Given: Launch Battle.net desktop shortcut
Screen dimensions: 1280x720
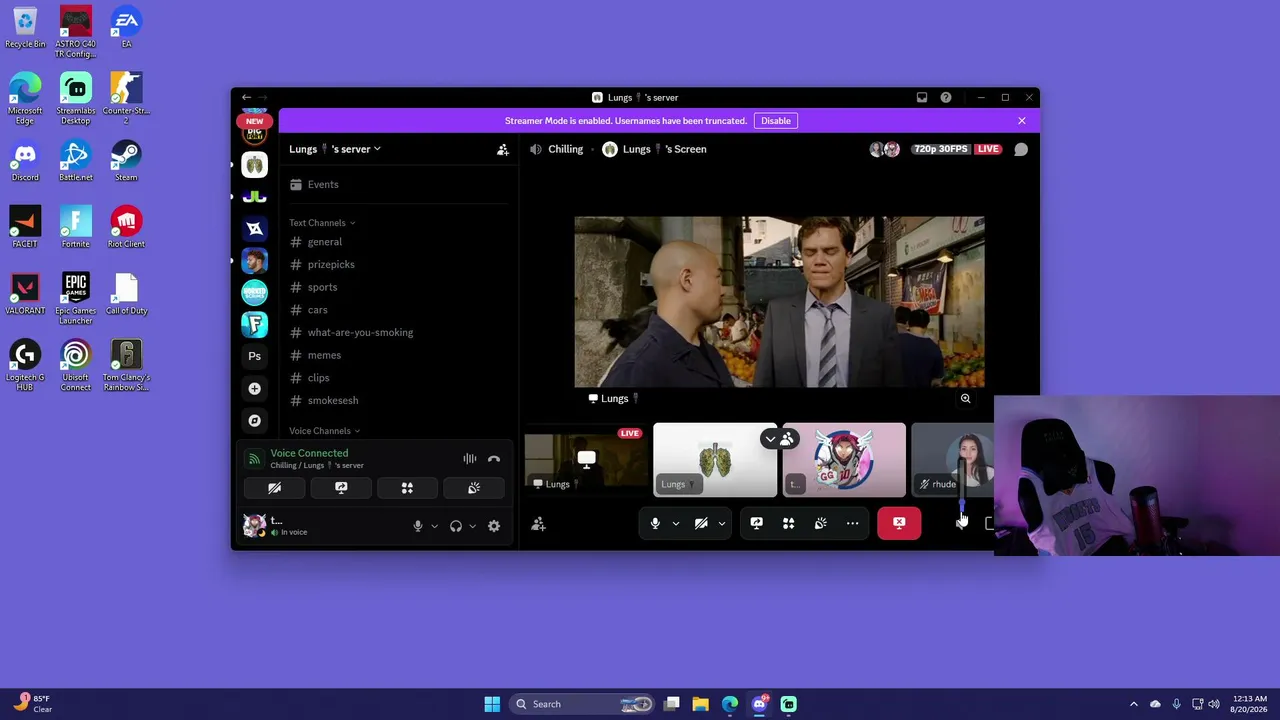Looking at the screenshot, I should [x=76, y=160].
